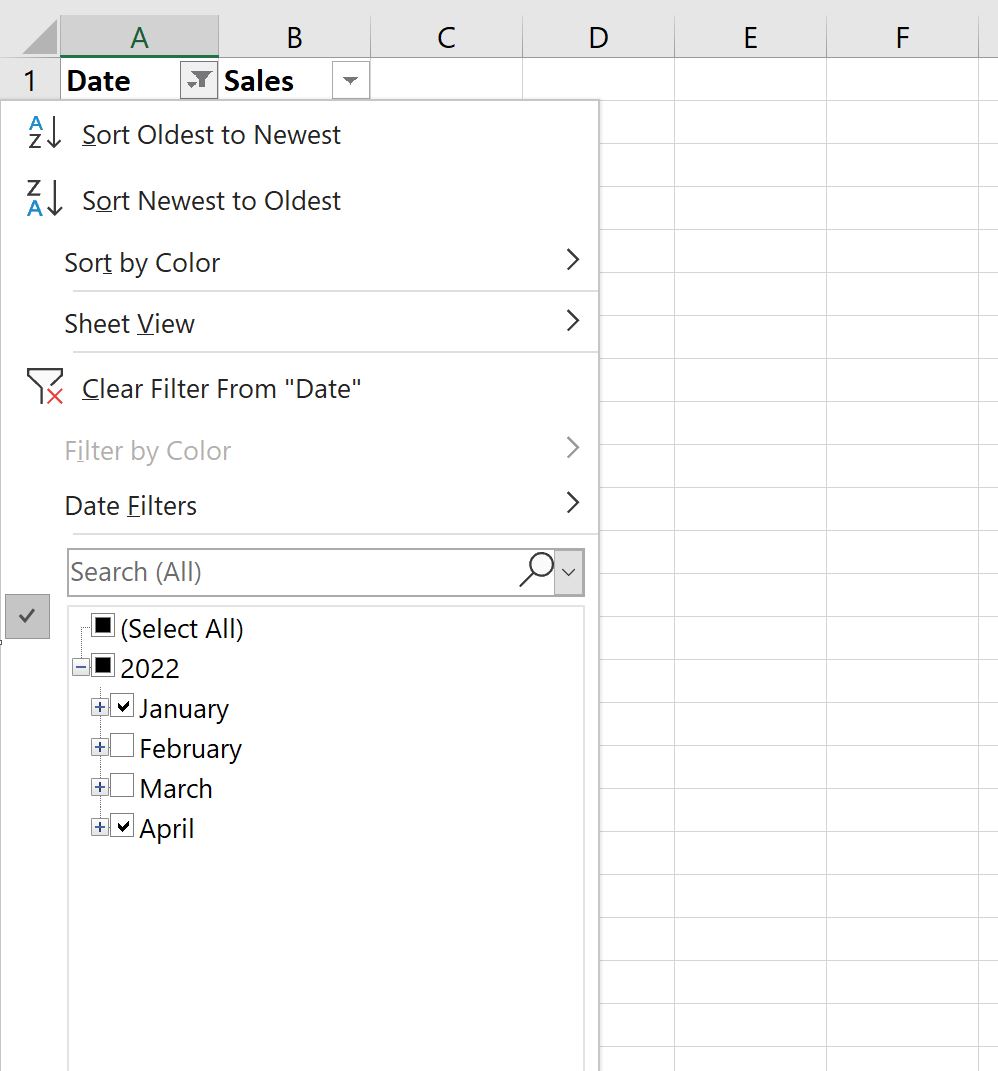Image resolution: width=998 pixels, height=1071 pixels.
Task: Check the March checkbox
Action: click(x=122, y=785)
